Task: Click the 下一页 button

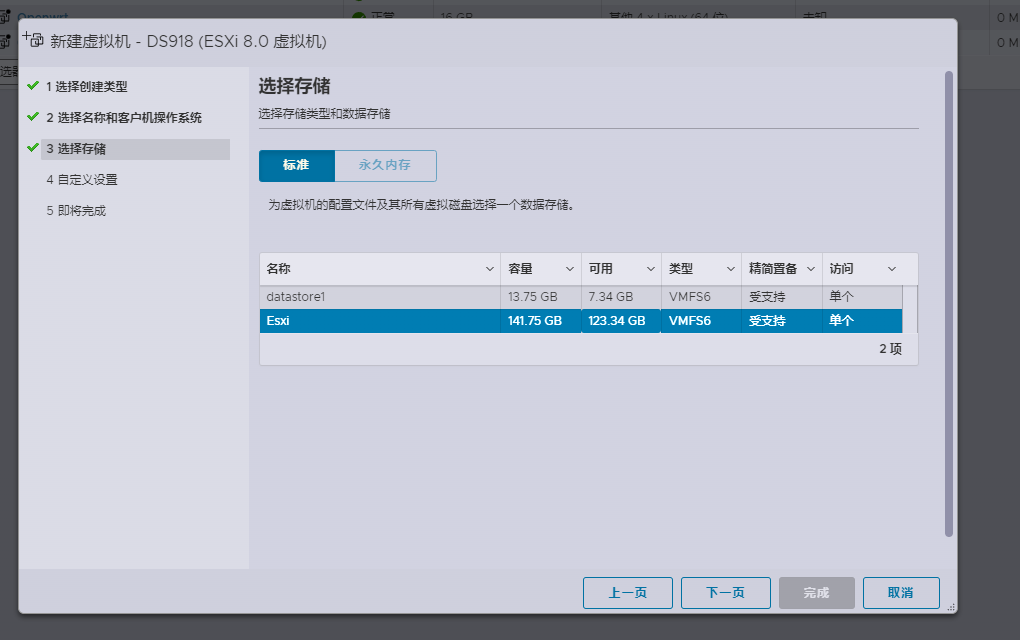Action: tap(725, 593)
